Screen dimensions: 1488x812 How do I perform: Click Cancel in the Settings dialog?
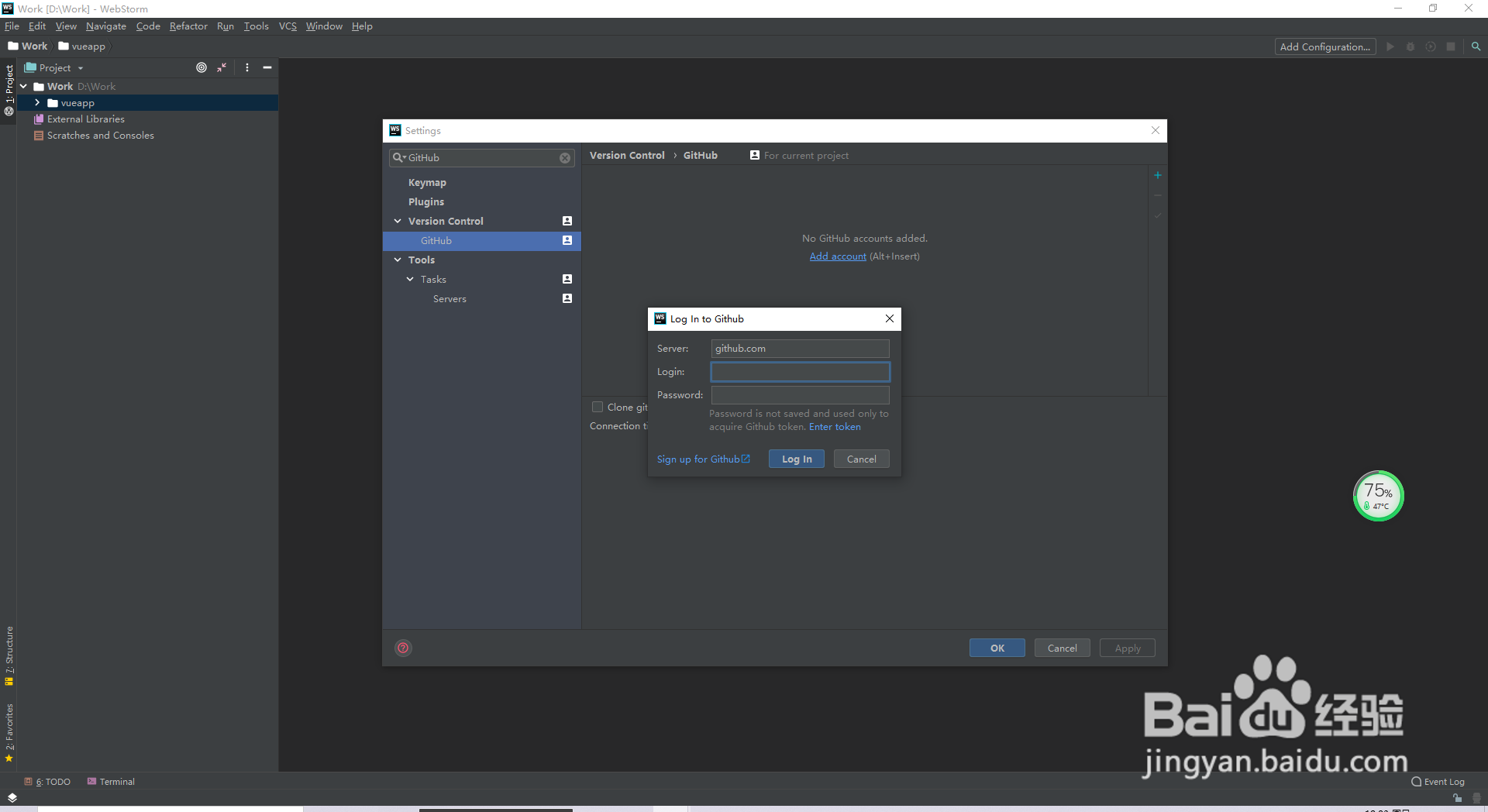click(1062, 648)
